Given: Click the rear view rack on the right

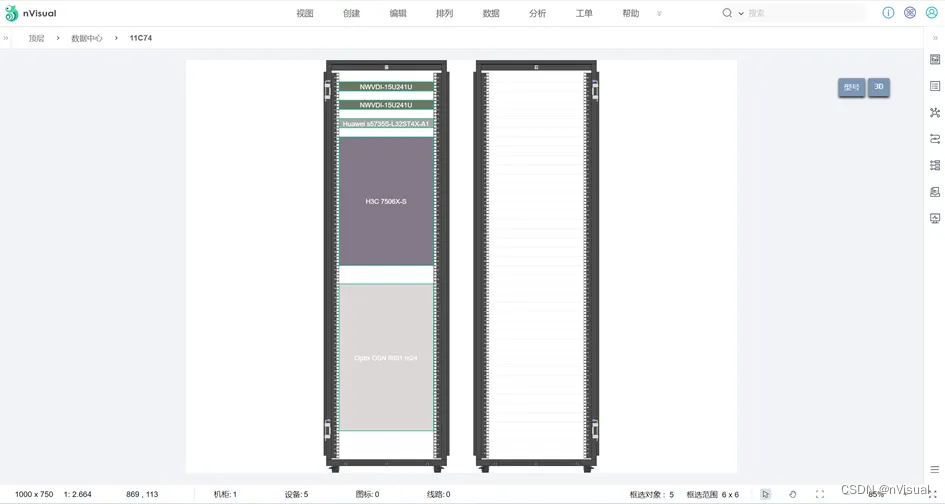Looking at the screenshot, I should [536, 266].
